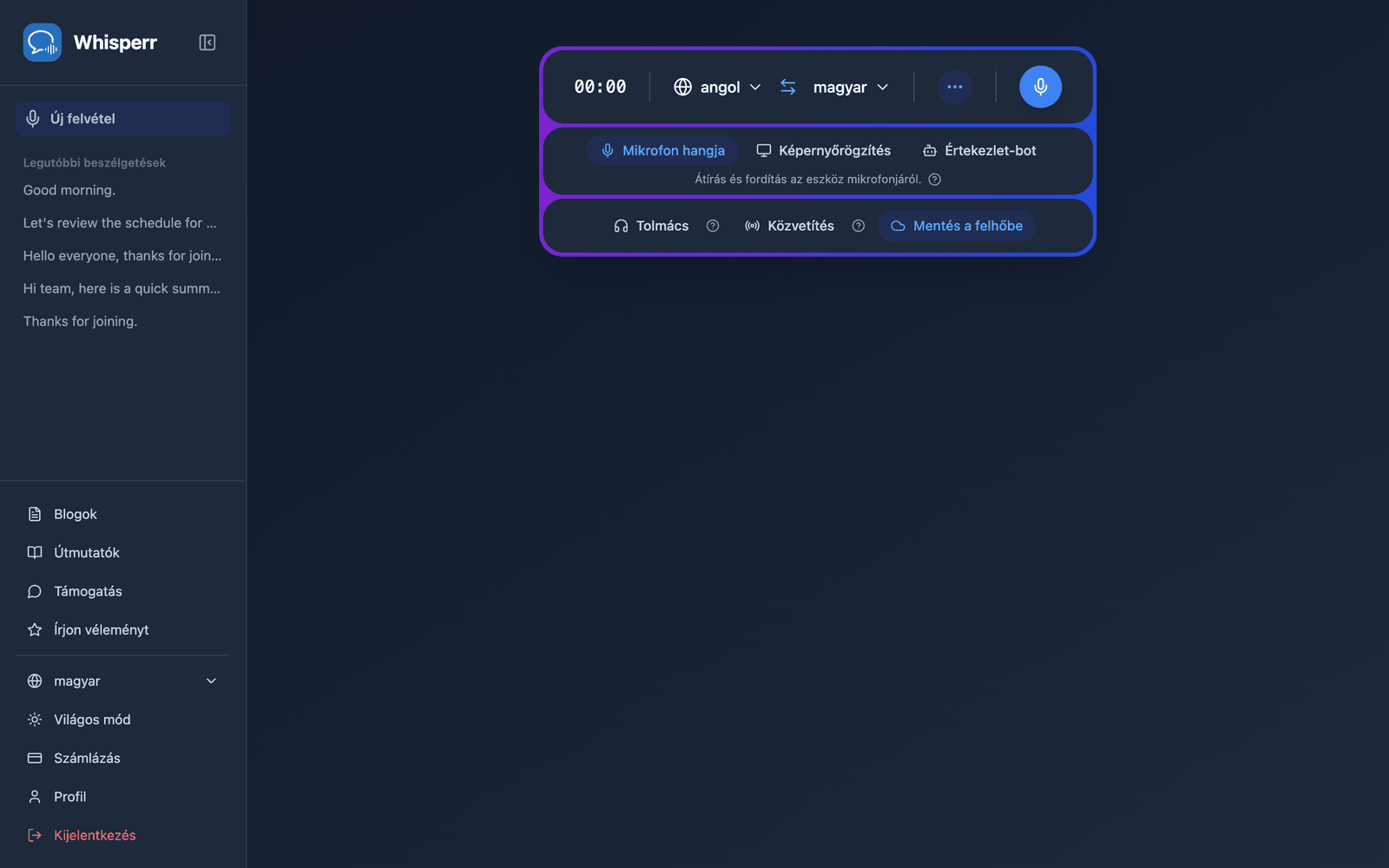Click the 00:00 recording timer
Viewport: 1389px width, 868px height.
[x=600, y=87]
